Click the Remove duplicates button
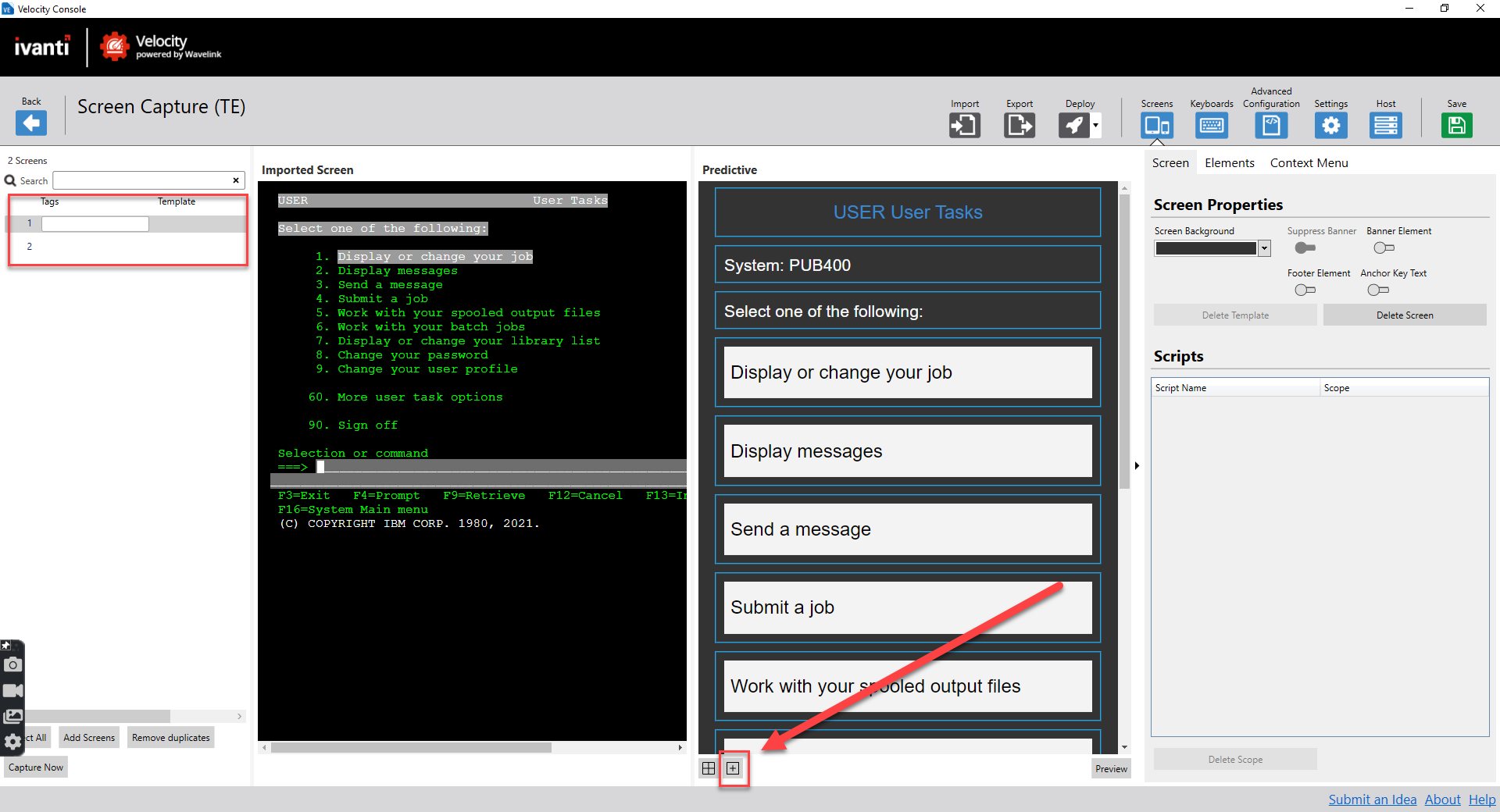This screenshot has width=1500, height=812. tap(170, 737)
